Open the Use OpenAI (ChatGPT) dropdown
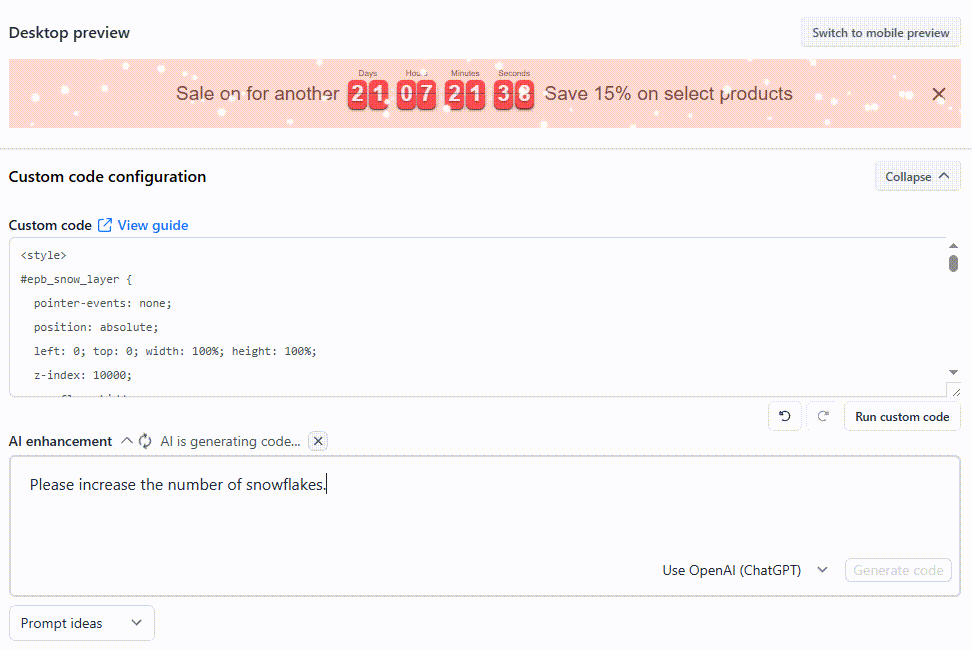Screen dimensions: 972x650 point(745,570)
